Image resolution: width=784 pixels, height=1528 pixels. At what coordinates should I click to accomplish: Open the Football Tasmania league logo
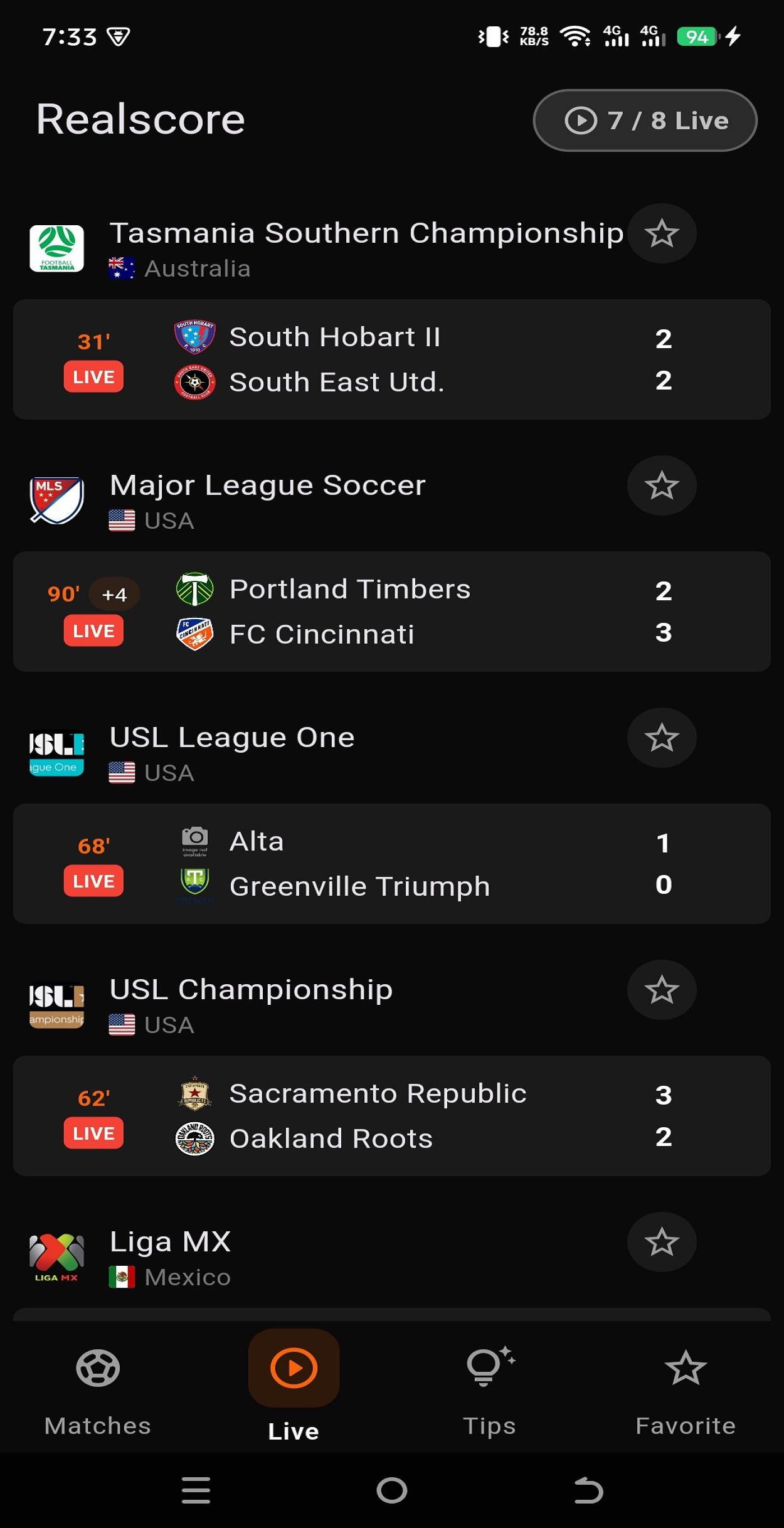point(56,248)
